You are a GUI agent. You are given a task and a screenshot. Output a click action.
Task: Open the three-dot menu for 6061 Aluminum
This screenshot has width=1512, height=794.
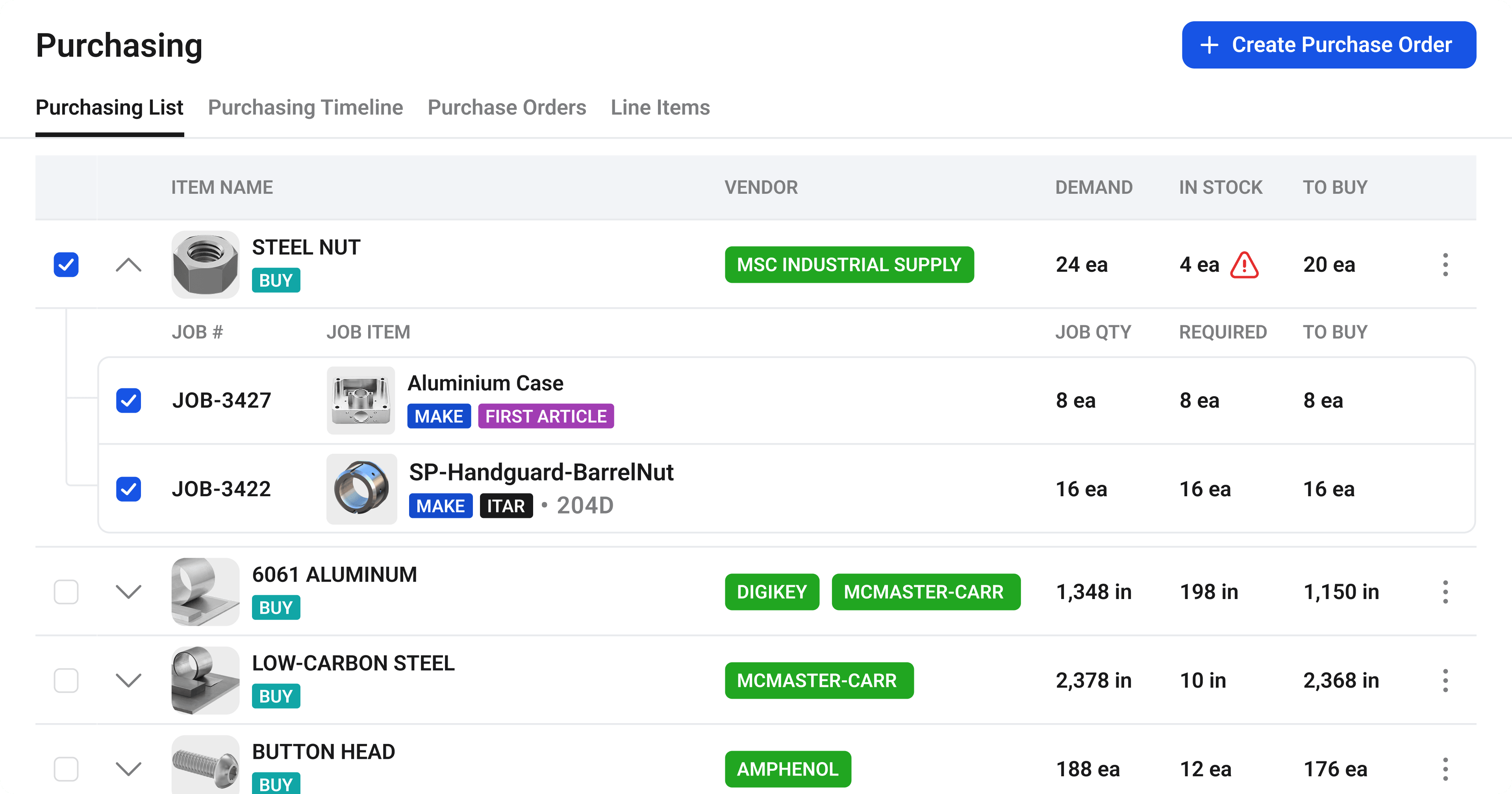click(x=1445, y=592)
